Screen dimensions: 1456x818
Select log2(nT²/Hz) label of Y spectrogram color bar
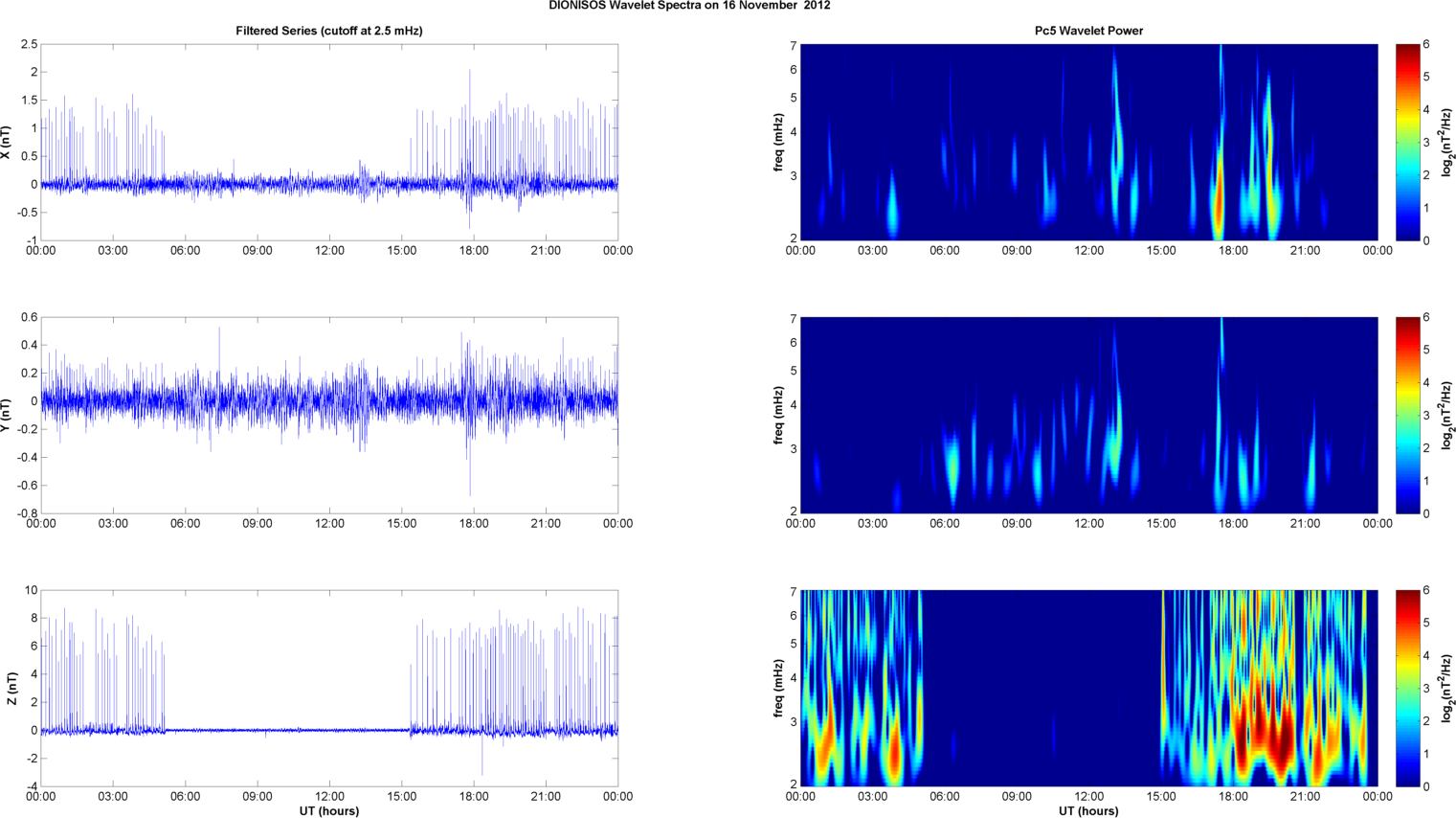1448,415
